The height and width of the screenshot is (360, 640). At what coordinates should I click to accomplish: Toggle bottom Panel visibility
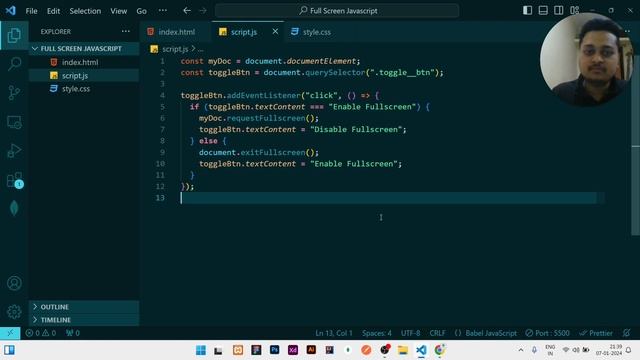click(x=543, y=11)
